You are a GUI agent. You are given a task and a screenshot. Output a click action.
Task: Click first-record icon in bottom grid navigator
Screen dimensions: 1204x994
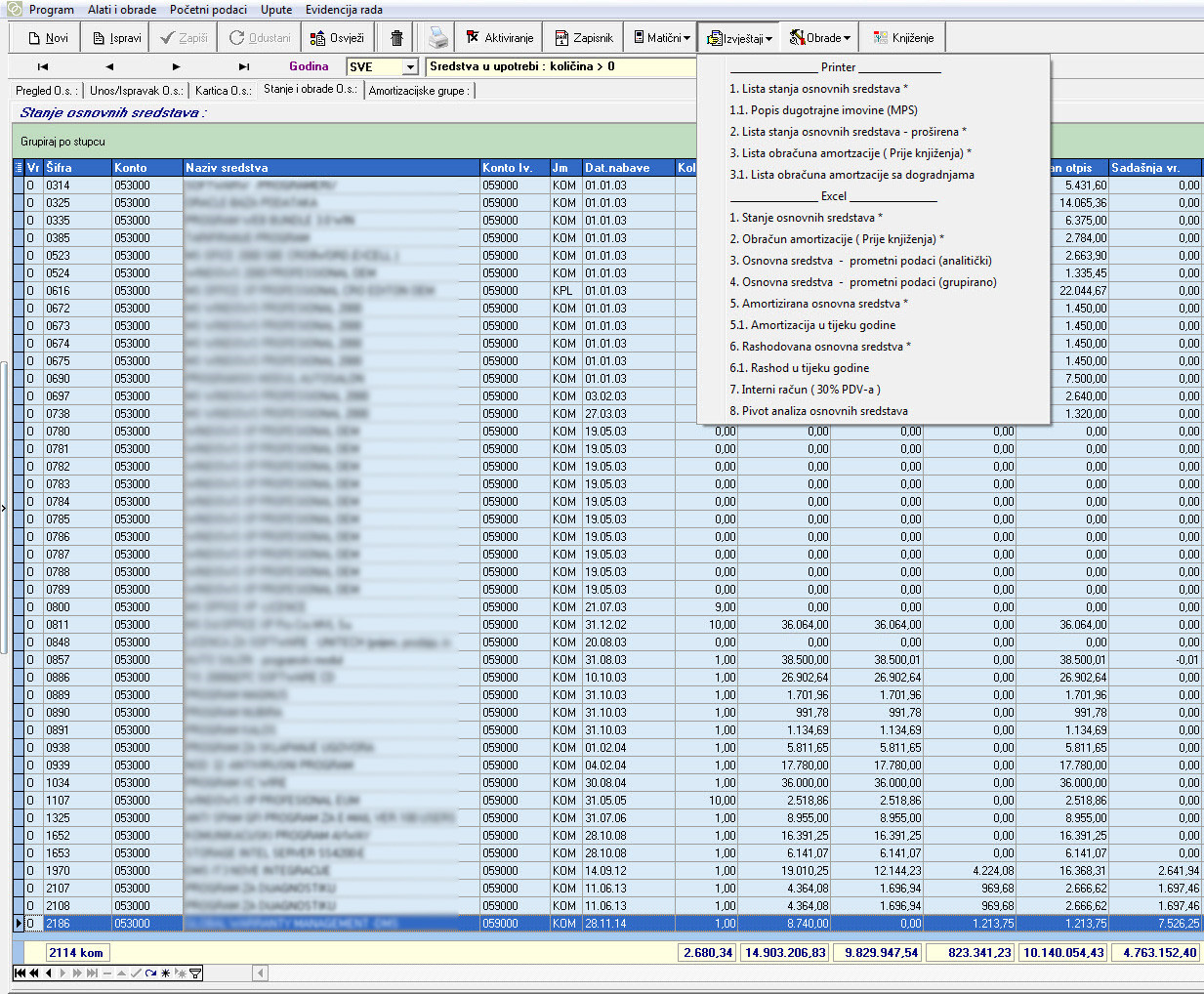click(20, 973)
